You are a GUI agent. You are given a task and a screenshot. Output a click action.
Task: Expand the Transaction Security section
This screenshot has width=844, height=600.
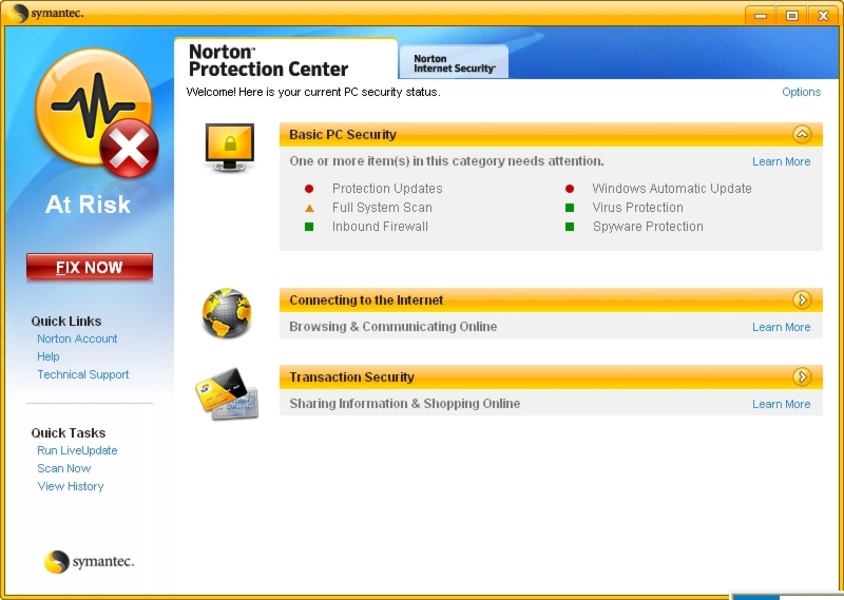click(x=802, y=377)
